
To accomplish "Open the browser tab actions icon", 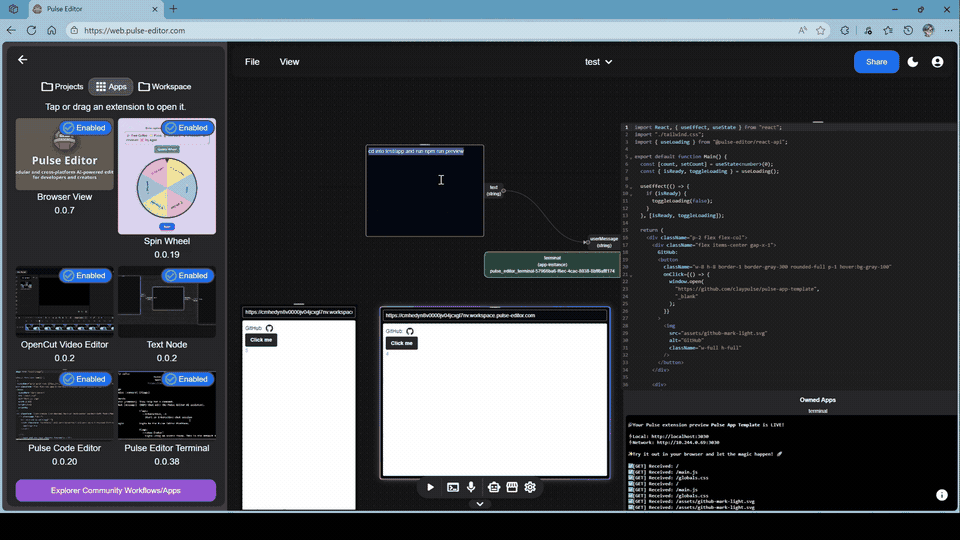I will (x=13, y=9).
